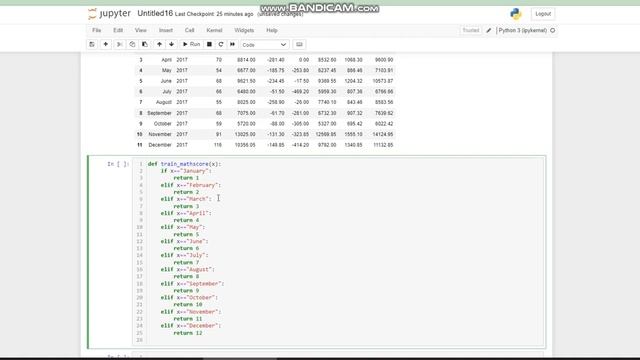Click value 13025.00 in November row
640x360 pixels.
(245, 134)
